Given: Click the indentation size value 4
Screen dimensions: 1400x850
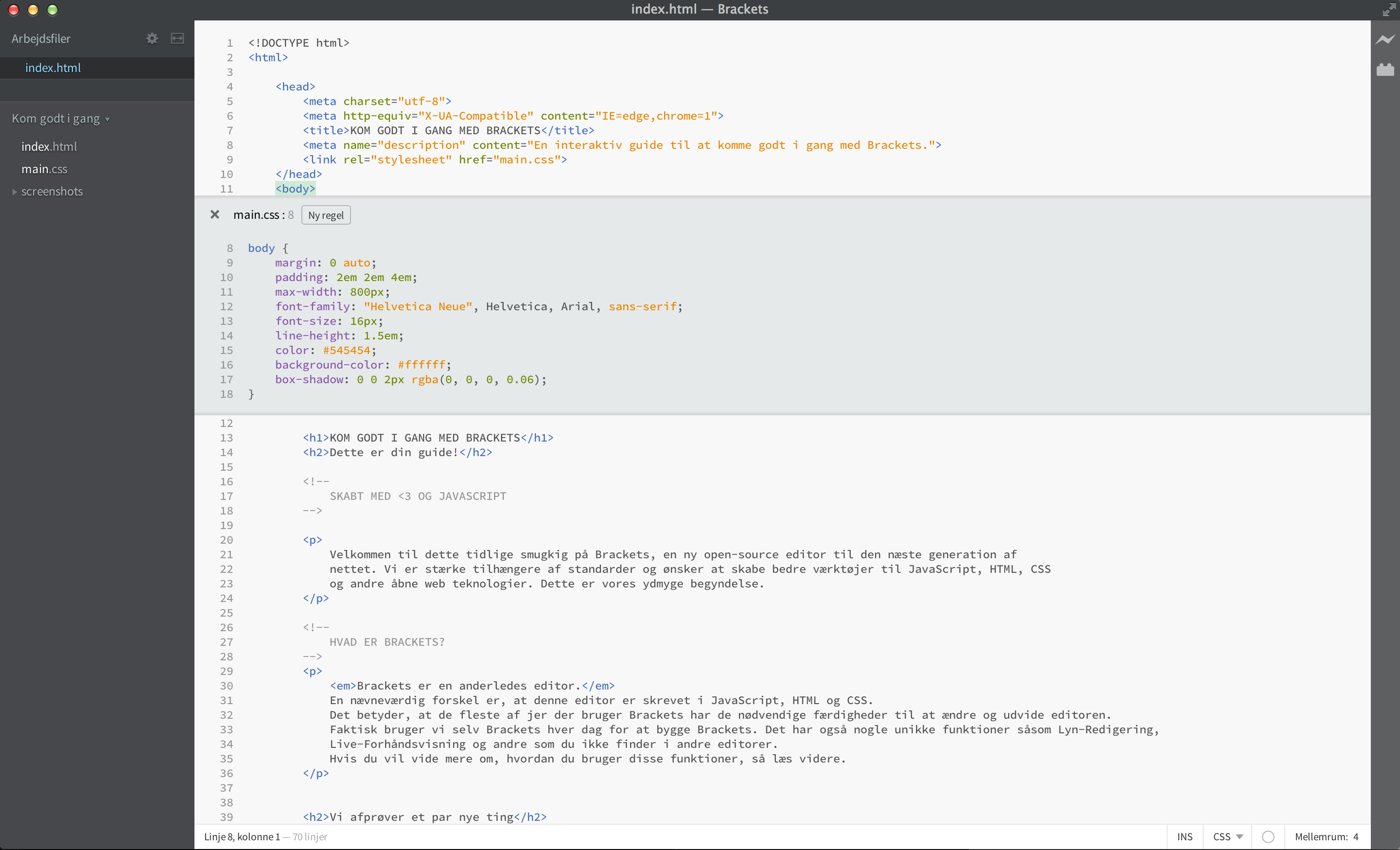Looking at the screenshot, I should (x=1356, y=837).
